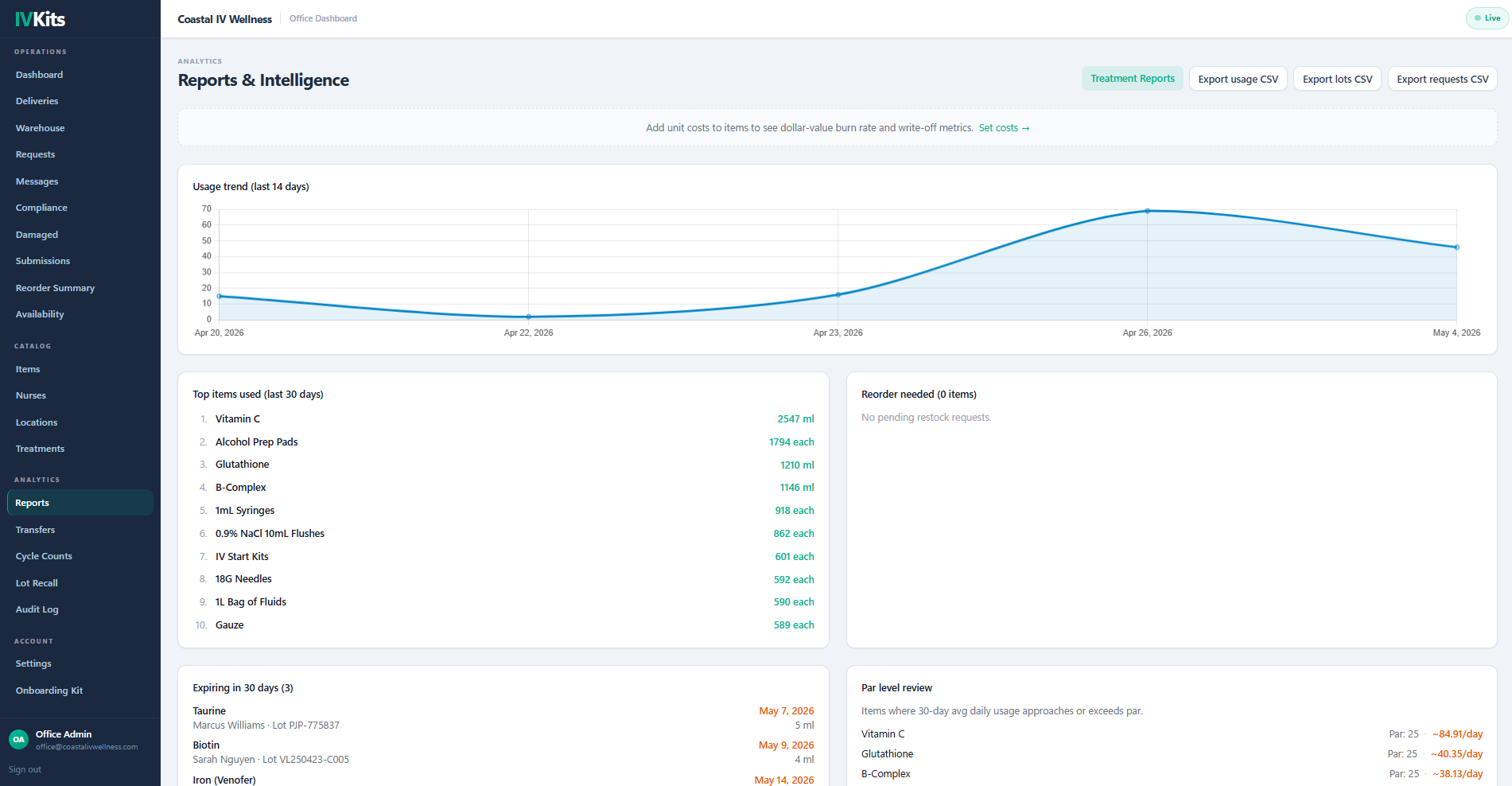Open the Onboarding Kit
This screenshot has height=786, width=1512.
click(x=49, y=691)
